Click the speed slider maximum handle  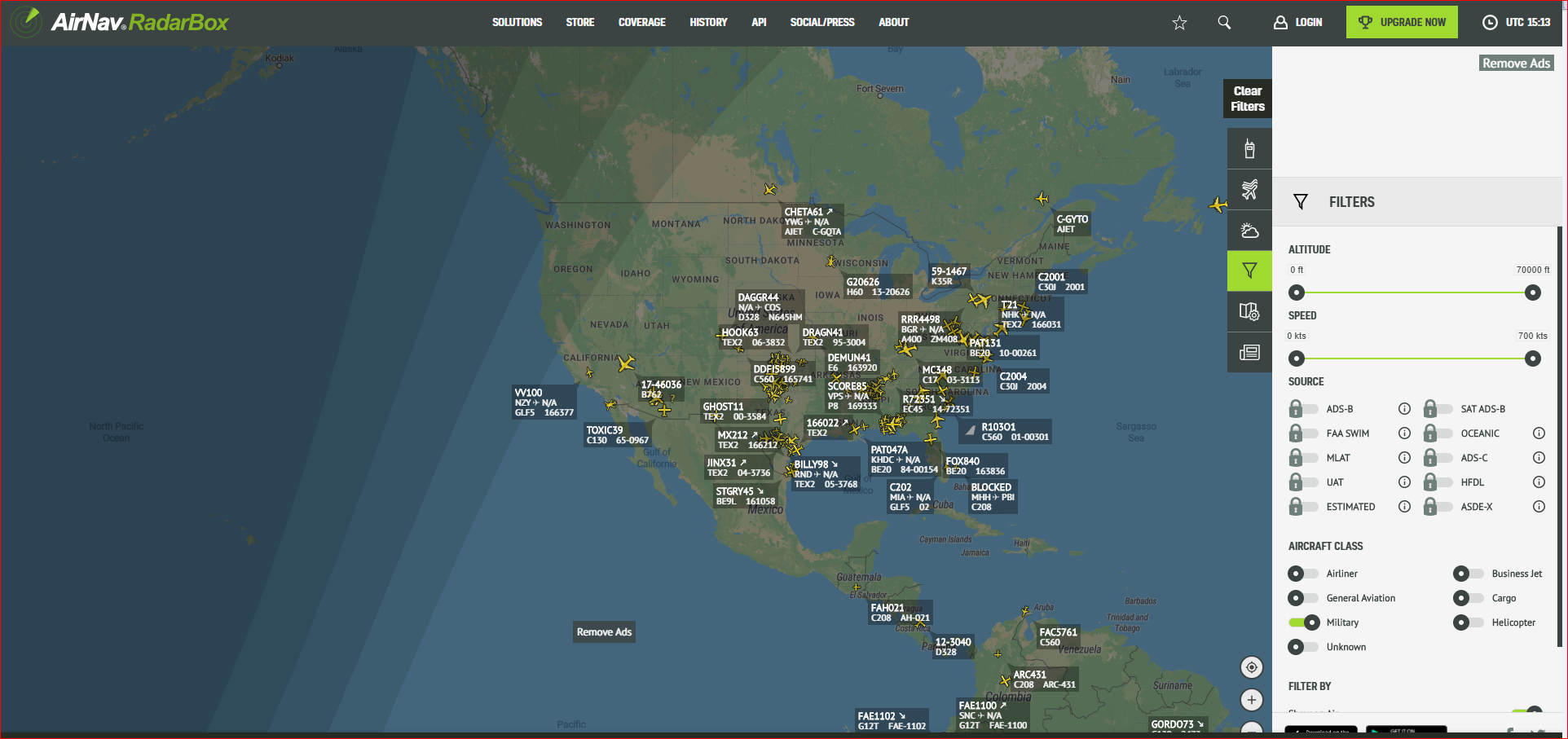tap(1533, 359)
